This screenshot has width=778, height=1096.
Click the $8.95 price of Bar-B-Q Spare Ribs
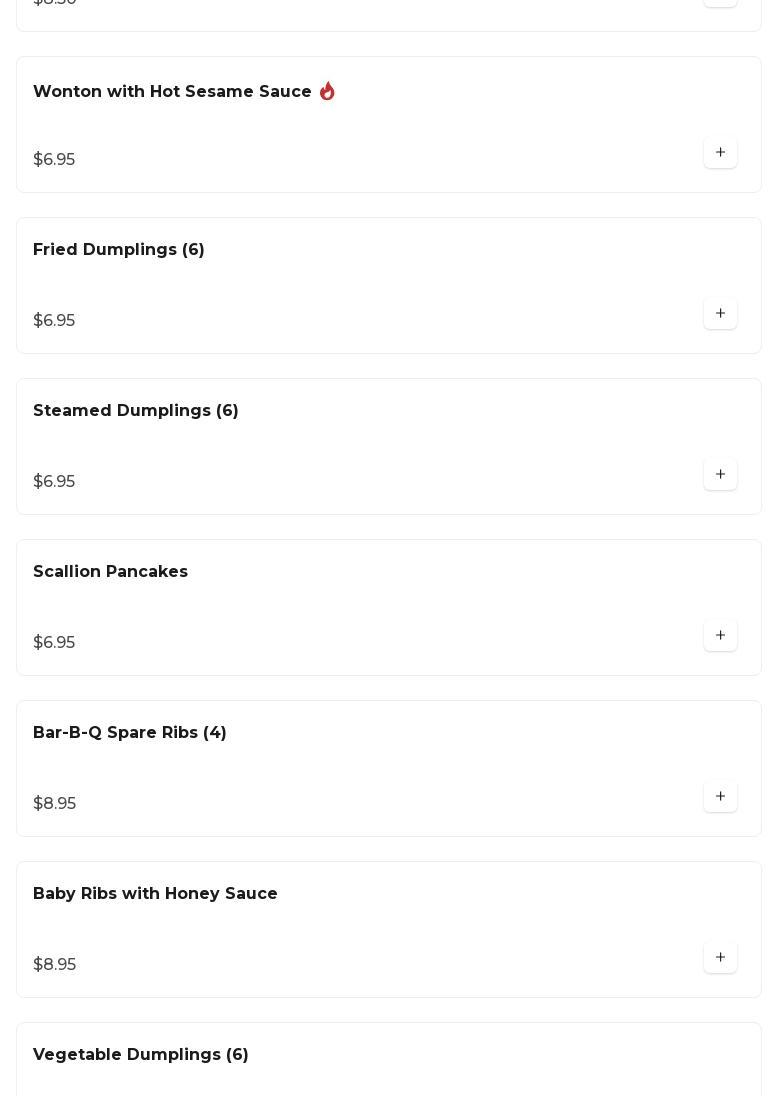pos(55,804)
